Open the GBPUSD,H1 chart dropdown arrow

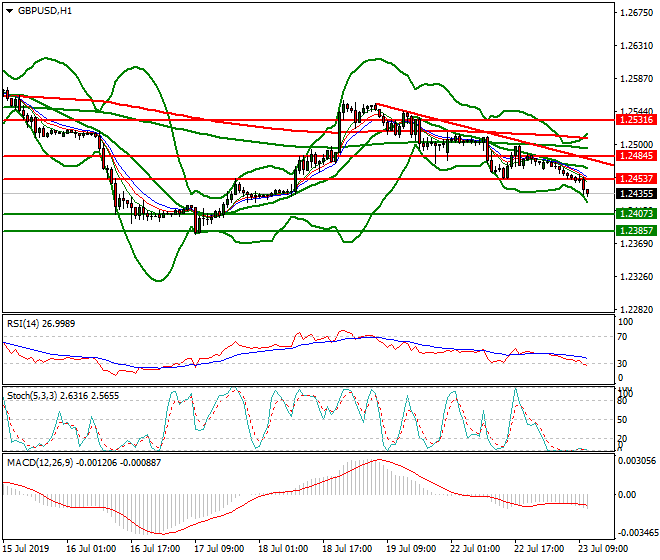point(10,11)
